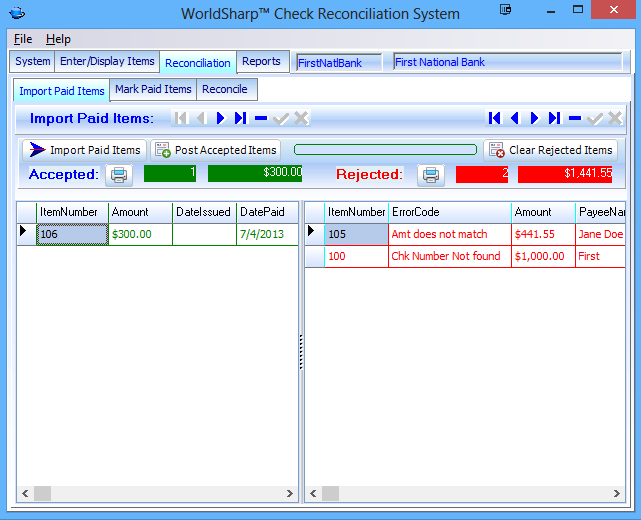Click the Clear Rejected Items button
Viewport: 641px width, 520px height.
[550, 150]
